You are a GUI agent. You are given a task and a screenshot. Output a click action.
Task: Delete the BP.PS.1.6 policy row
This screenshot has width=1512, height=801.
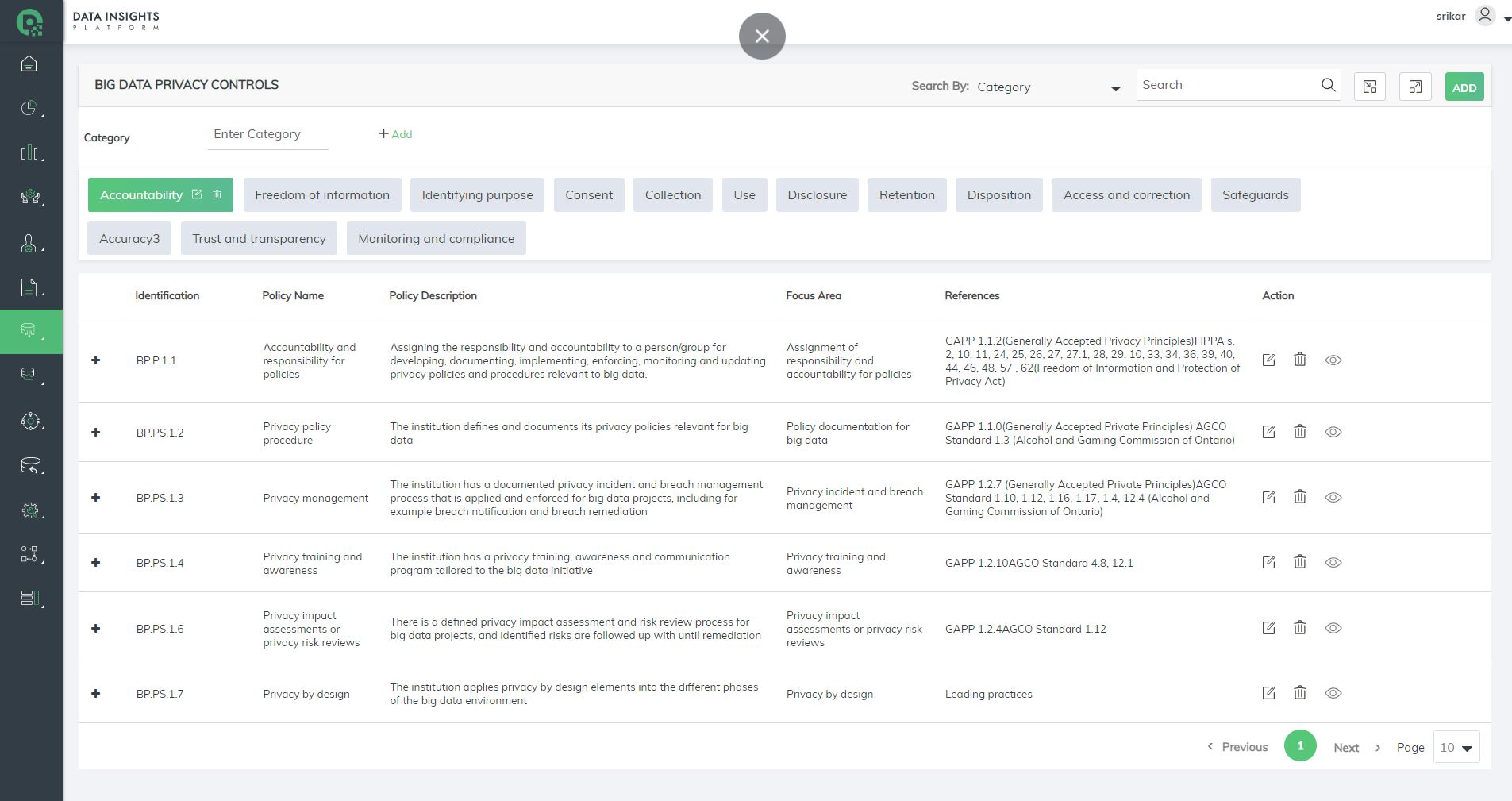[1299, 627]
